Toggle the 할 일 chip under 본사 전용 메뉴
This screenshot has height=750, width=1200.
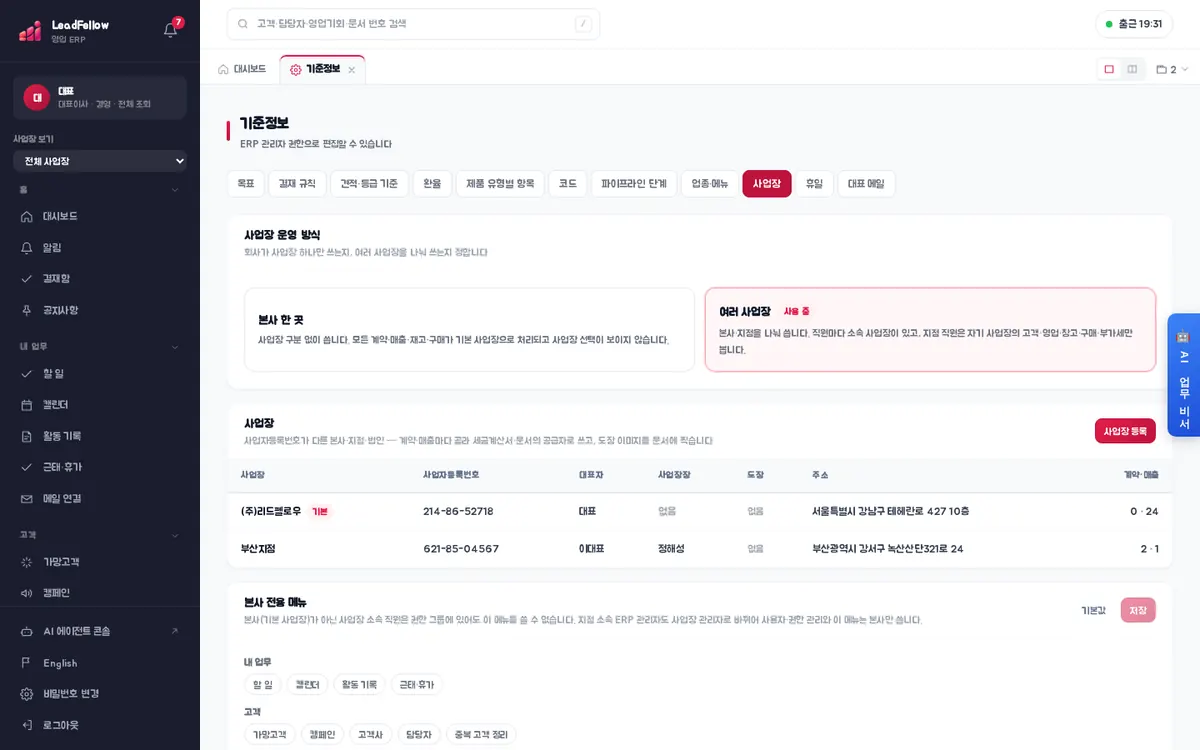(262, 685)
